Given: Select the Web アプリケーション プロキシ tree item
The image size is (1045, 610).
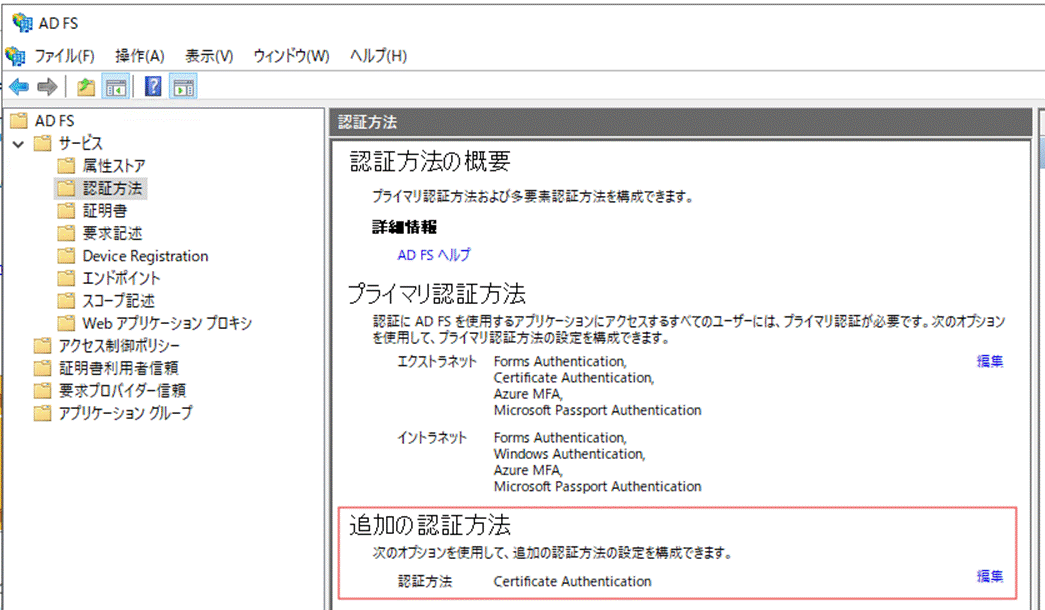Looking at the screenshot, I should 167,323.
